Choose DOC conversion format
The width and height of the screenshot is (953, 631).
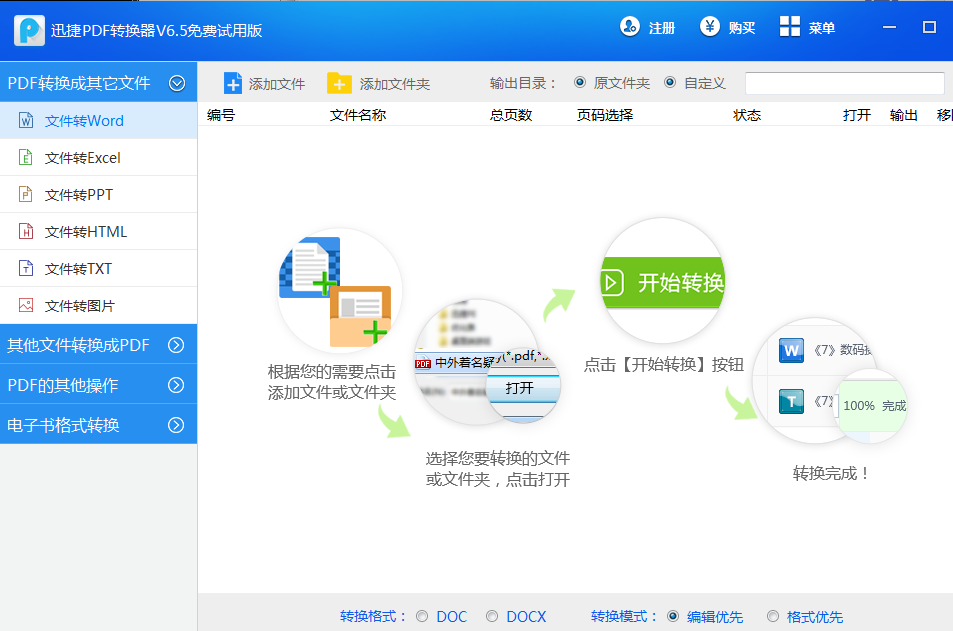(422, 616)
